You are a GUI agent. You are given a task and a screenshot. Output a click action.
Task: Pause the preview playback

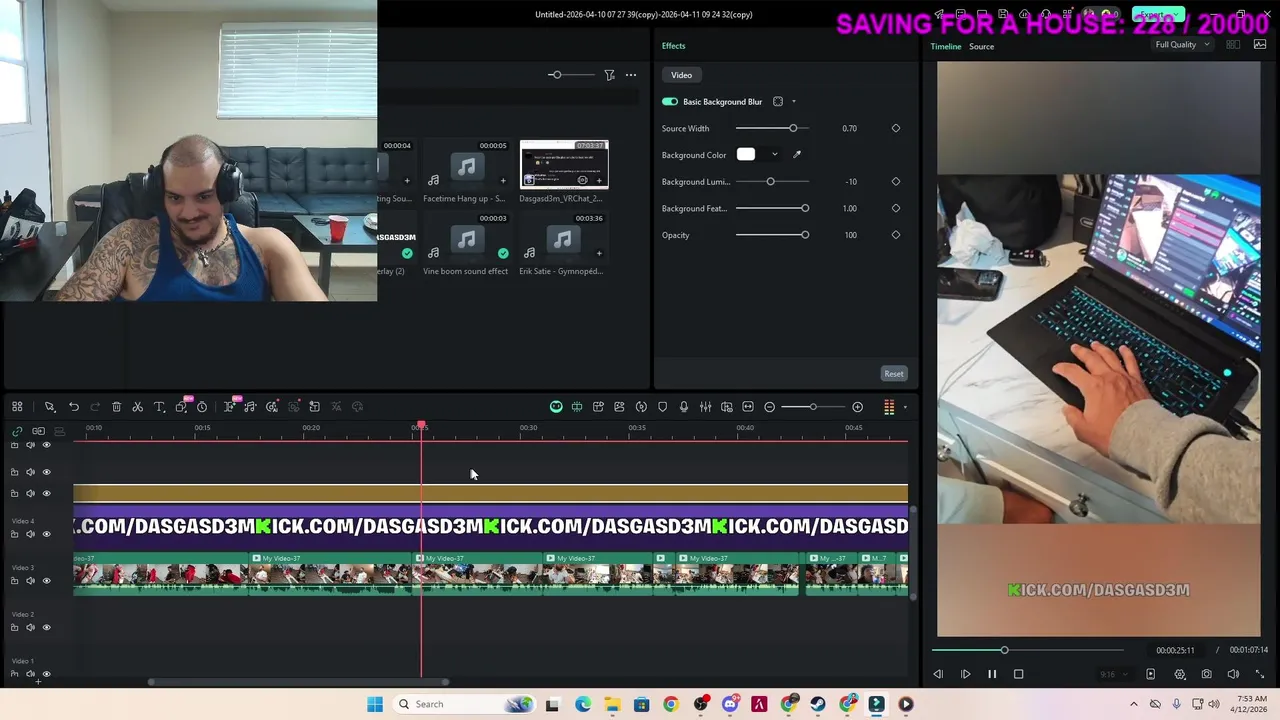pos(992,674)
